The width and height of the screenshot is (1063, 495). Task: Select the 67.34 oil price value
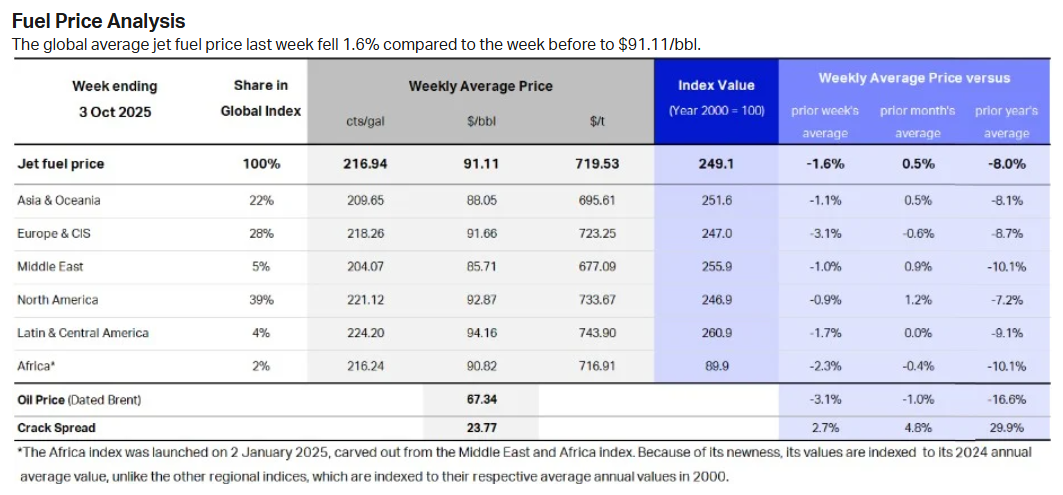click(481, 400)
